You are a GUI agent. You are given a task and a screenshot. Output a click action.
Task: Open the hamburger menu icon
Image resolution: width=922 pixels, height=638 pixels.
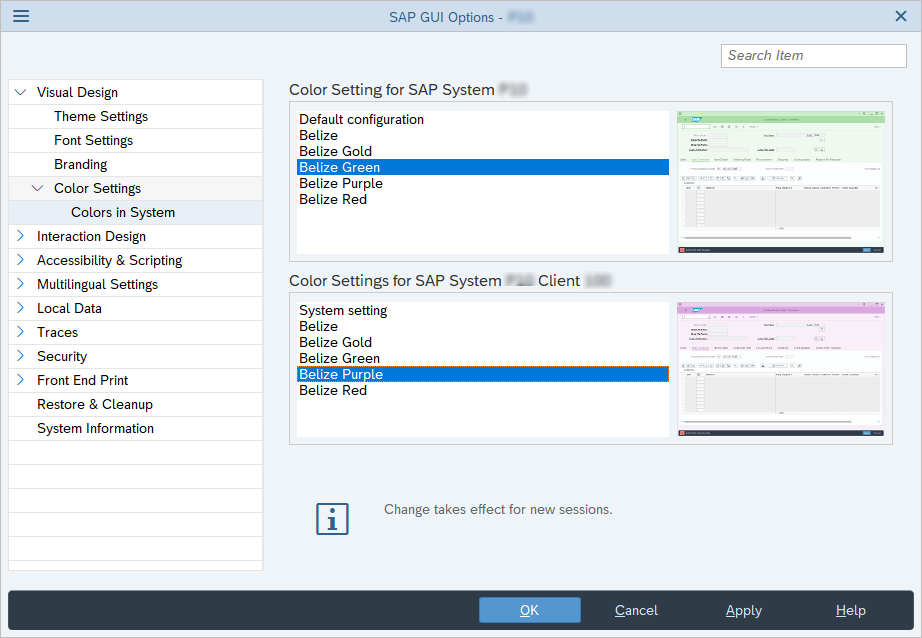[x=21, y=16]
